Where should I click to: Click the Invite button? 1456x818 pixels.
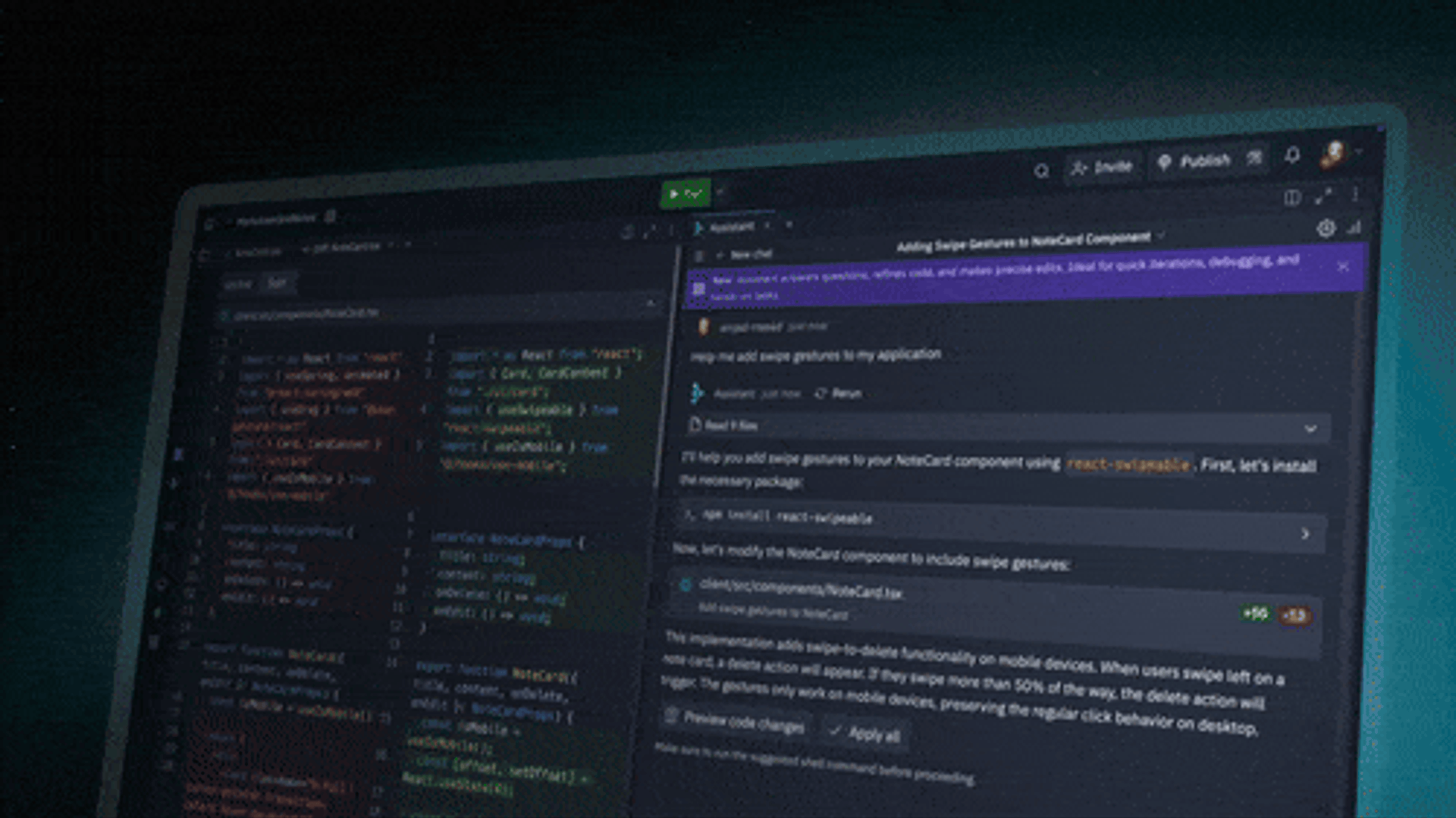click(1103, 167)
